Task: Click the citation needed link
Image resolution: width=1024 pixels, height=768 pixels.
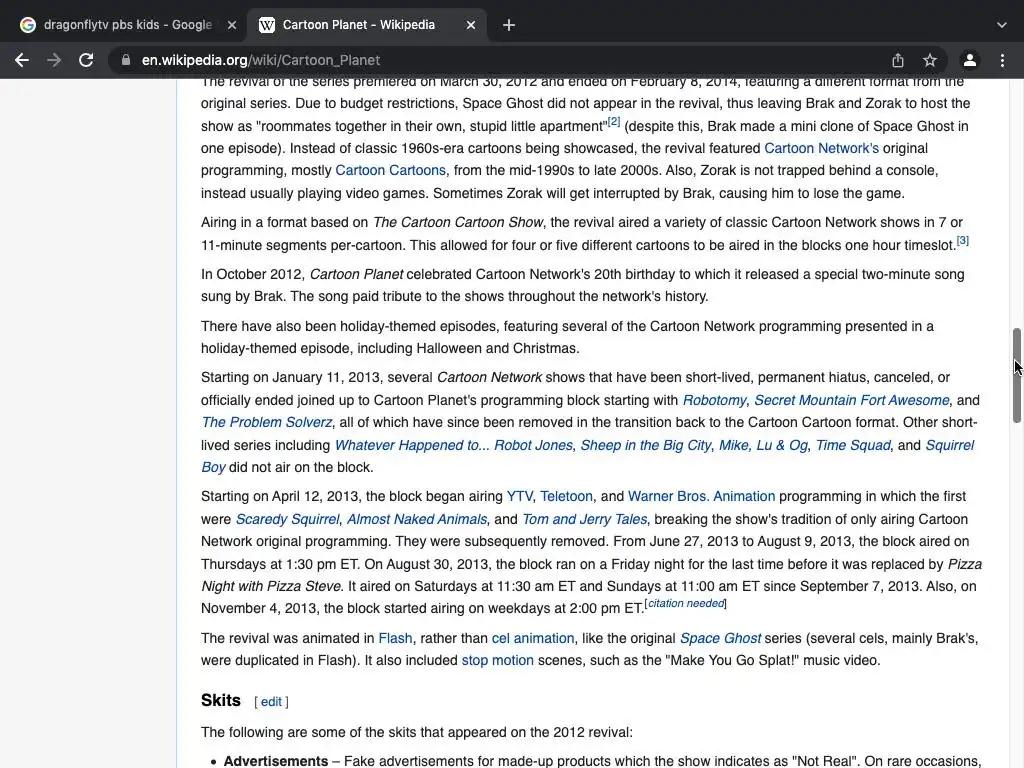Action: coord(686,603)
